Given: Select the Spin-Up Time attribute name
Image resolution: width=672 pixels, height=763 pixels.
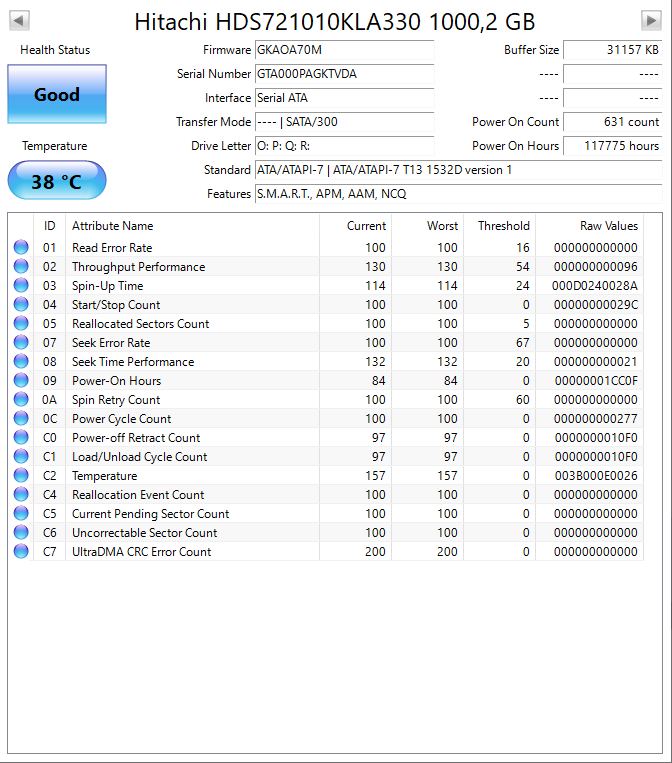Looking at the screenshot, I should (108, 286).
